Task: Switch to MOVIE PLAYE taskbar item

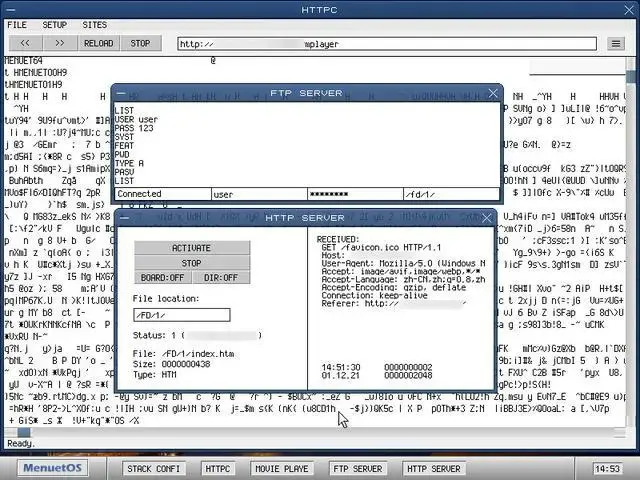Action: pyautogui.click(x=280, y=468)
